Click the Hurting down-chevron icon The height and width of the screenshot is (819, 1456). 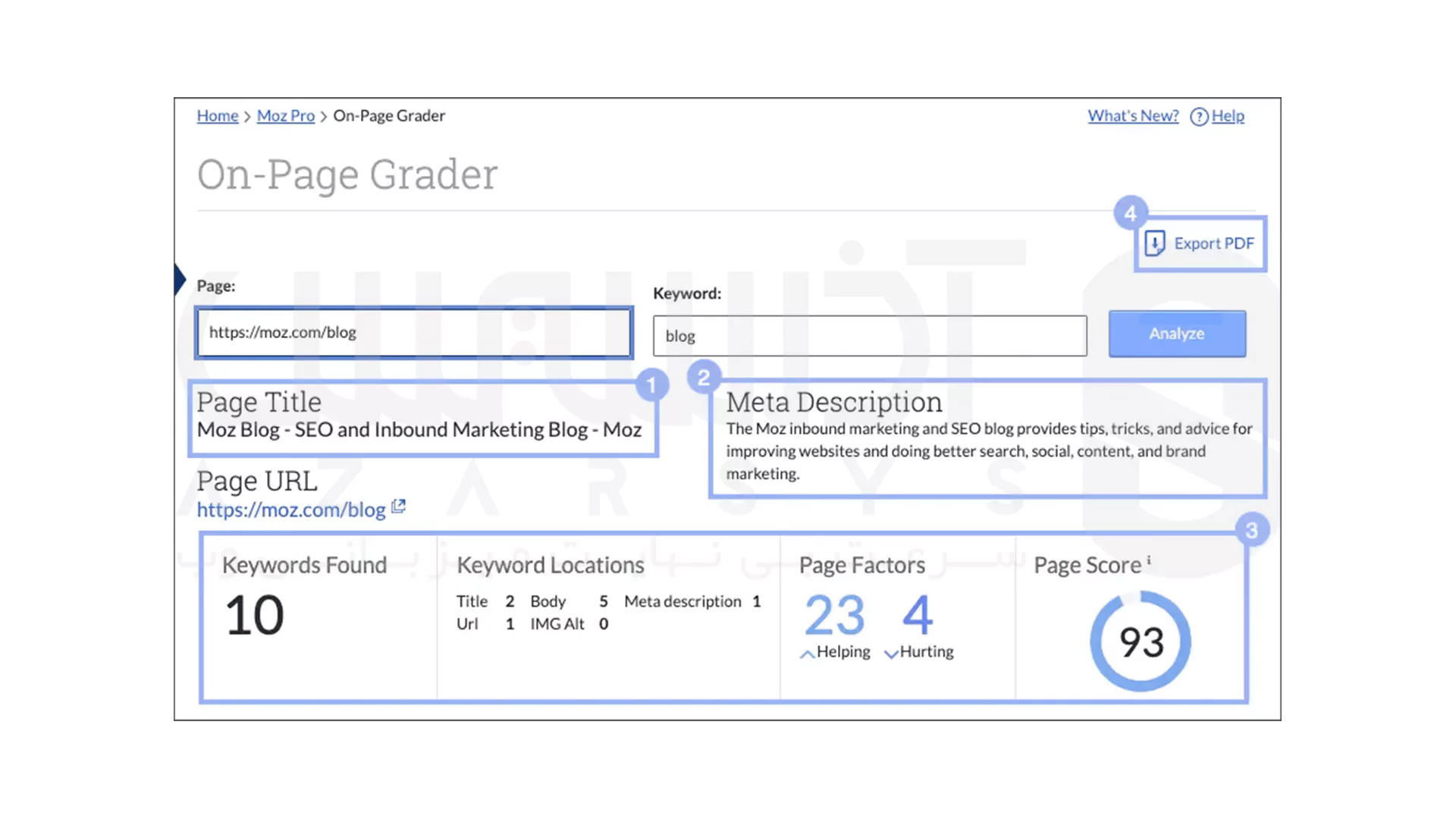(x=891, y=654)
